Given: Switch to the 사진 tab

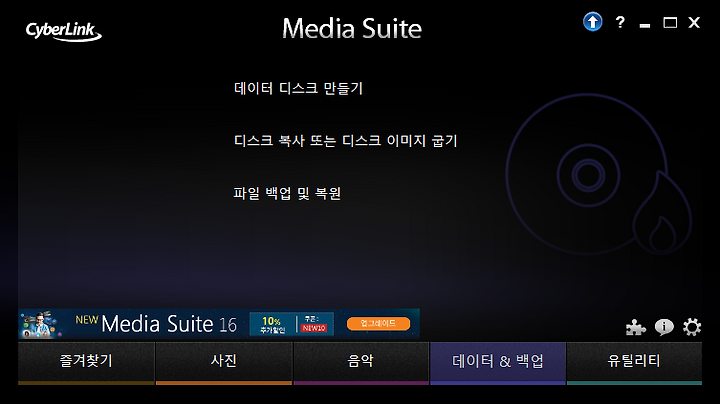Looking at the screenshot, I should pyautogui.click(x=224, y=363).
